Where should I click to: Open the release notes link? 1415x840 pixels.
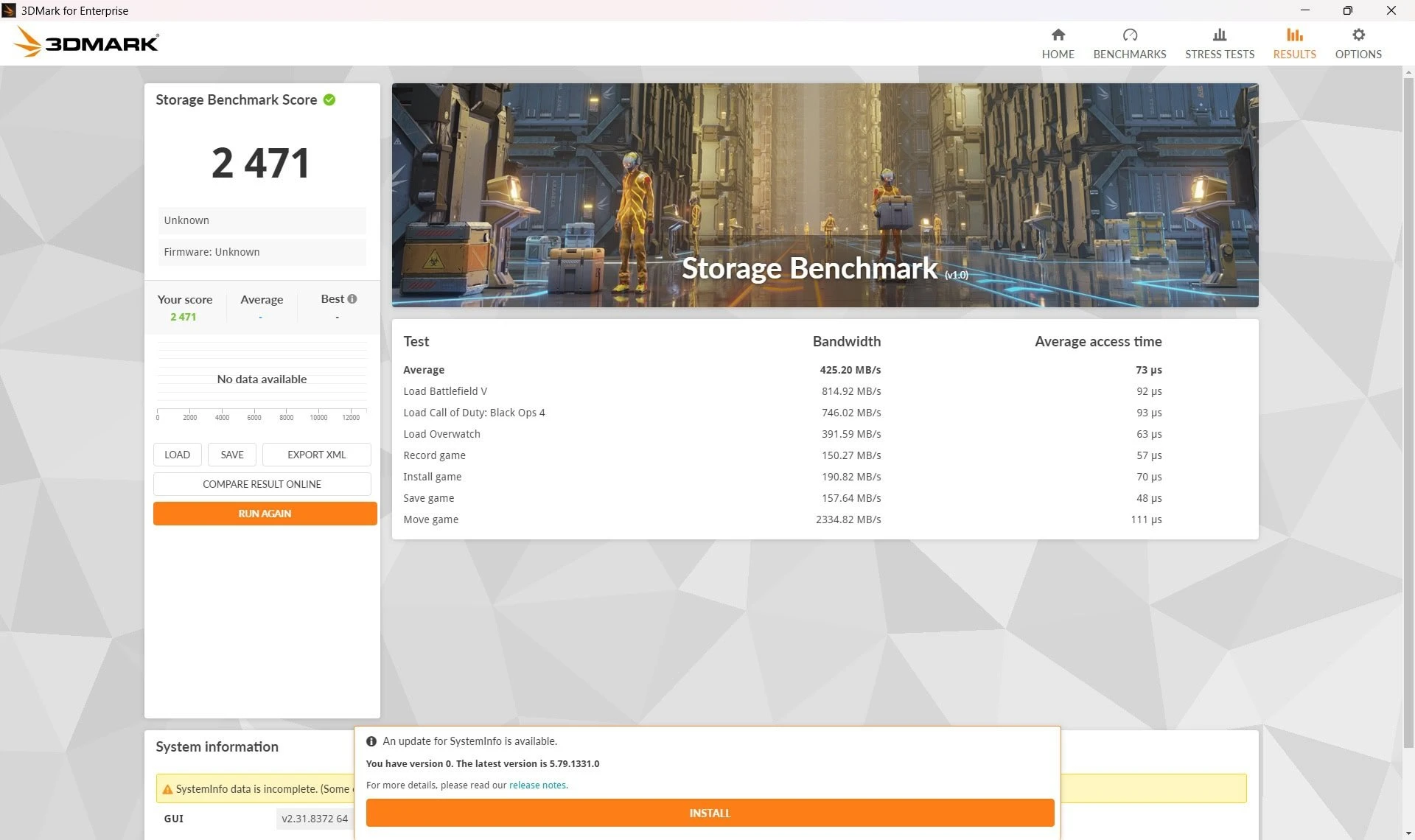point(537,785)
